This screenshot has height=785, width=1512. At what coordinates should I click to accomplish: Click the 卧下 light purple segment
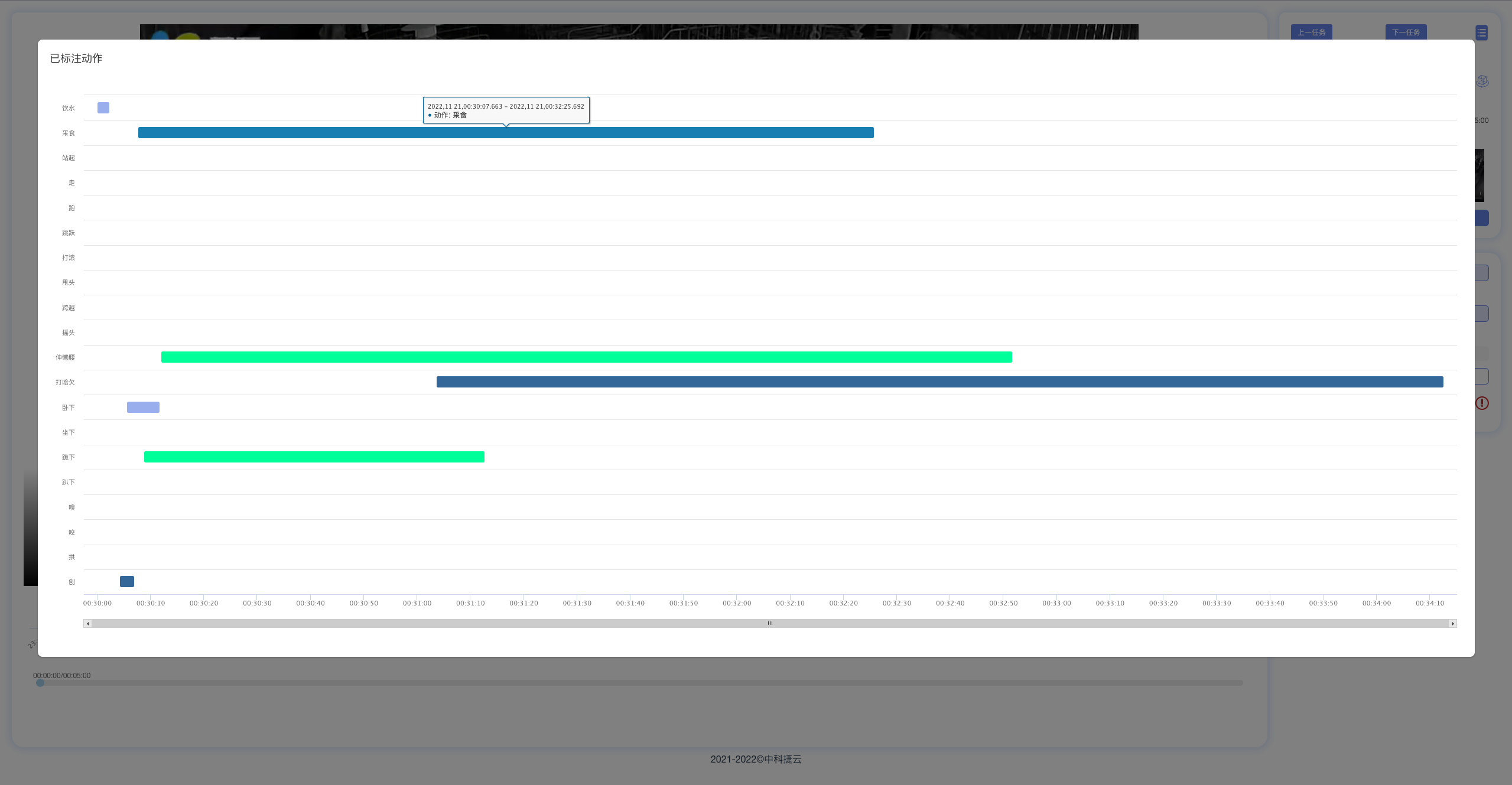point(143,408)
